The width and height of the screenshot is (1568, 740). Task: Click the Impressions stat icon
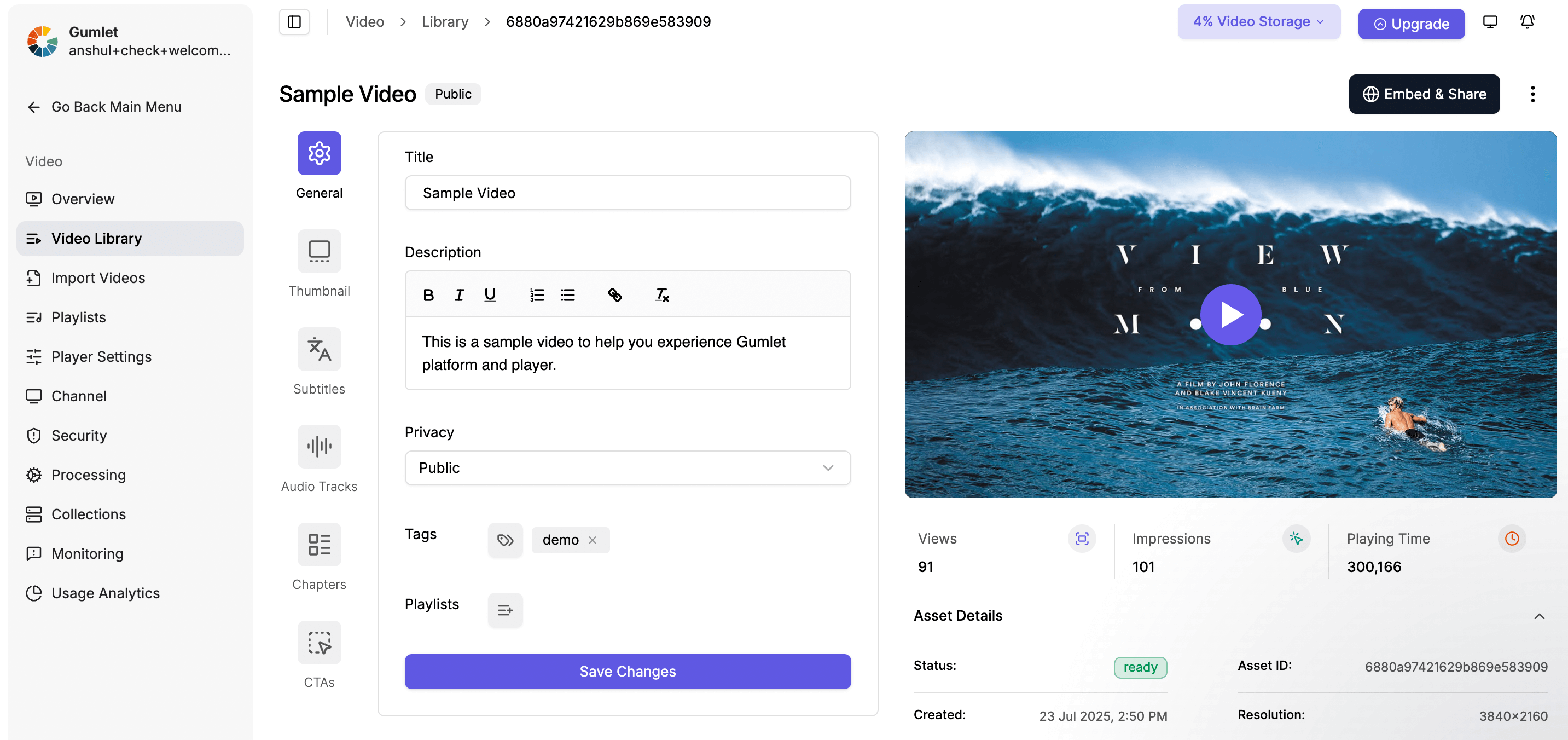(x=1296, y=539)
